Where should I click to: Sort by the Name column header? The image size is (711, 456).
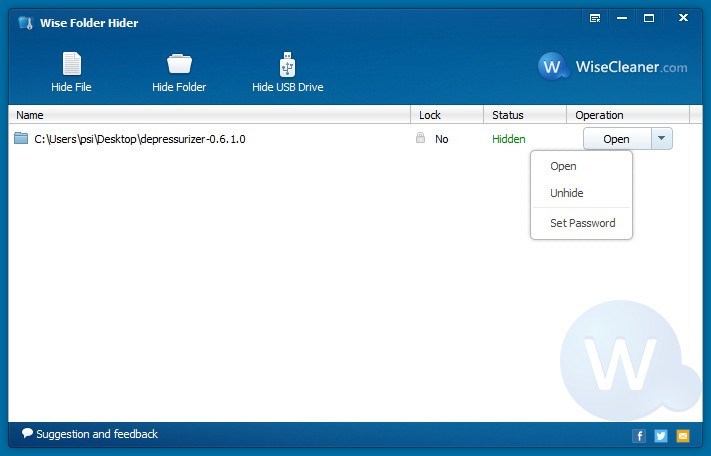point(209,115)
